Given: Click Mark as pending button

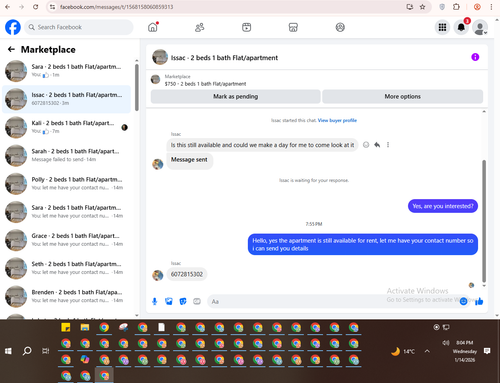Looking at the screenshot, I should 235,96.
